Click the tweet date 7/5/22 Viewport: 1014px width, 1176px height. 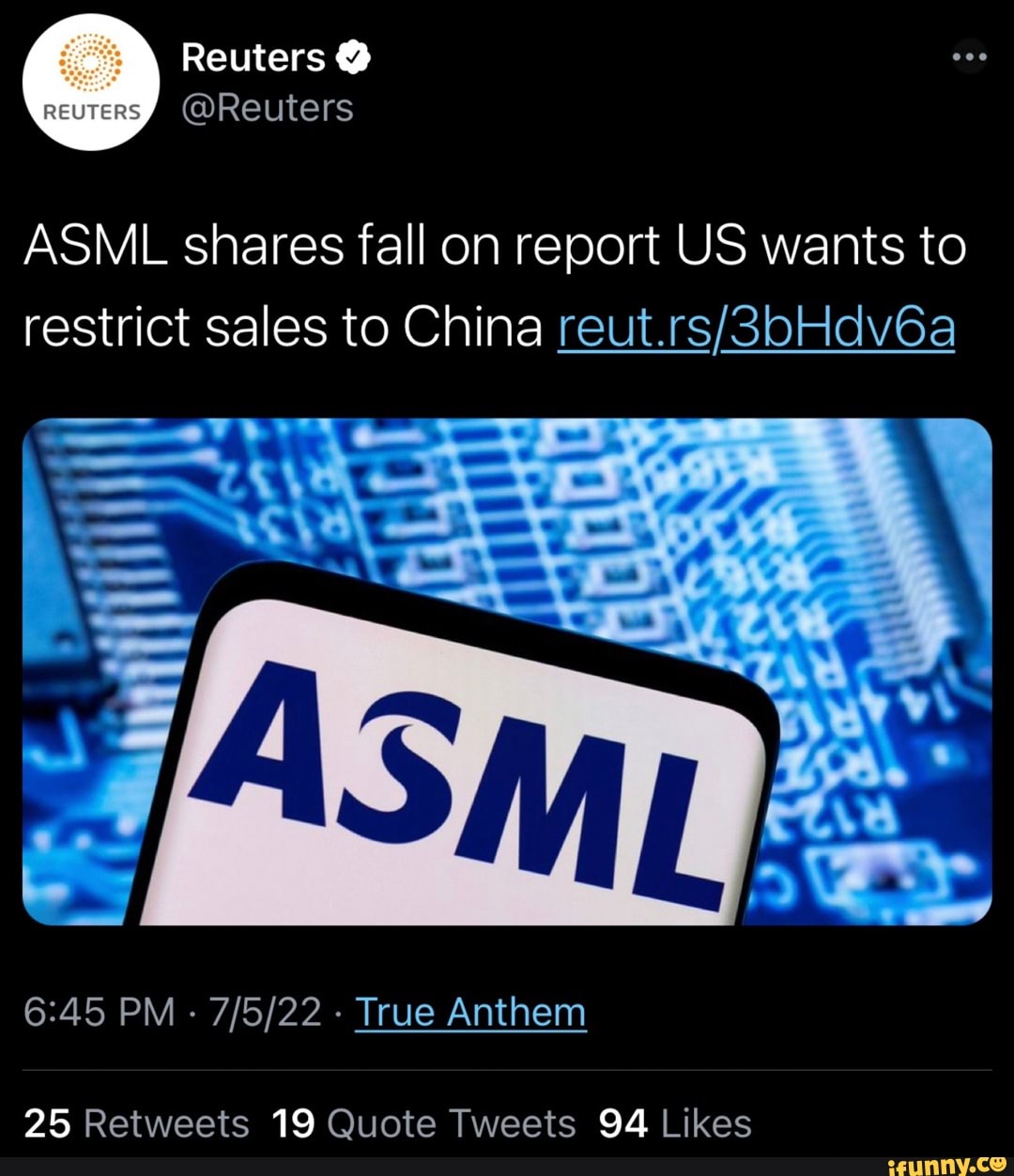266,1012
